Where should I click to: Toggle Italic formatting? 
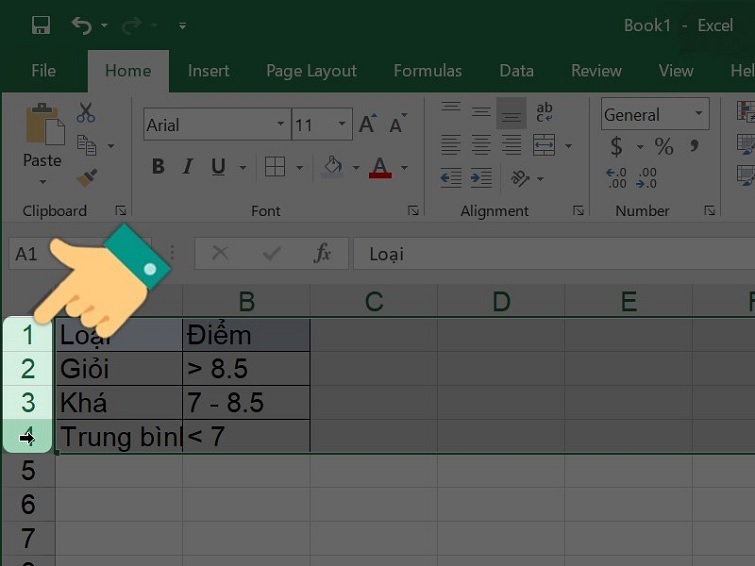(x=188, y=167)
